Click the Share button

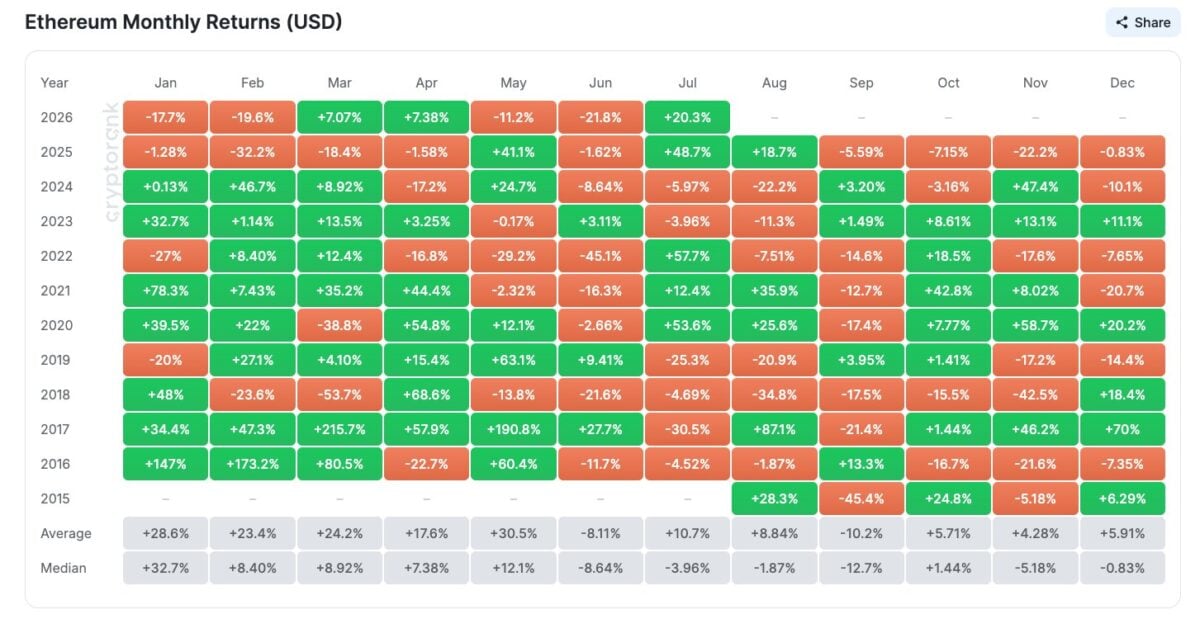[1143, 22]
